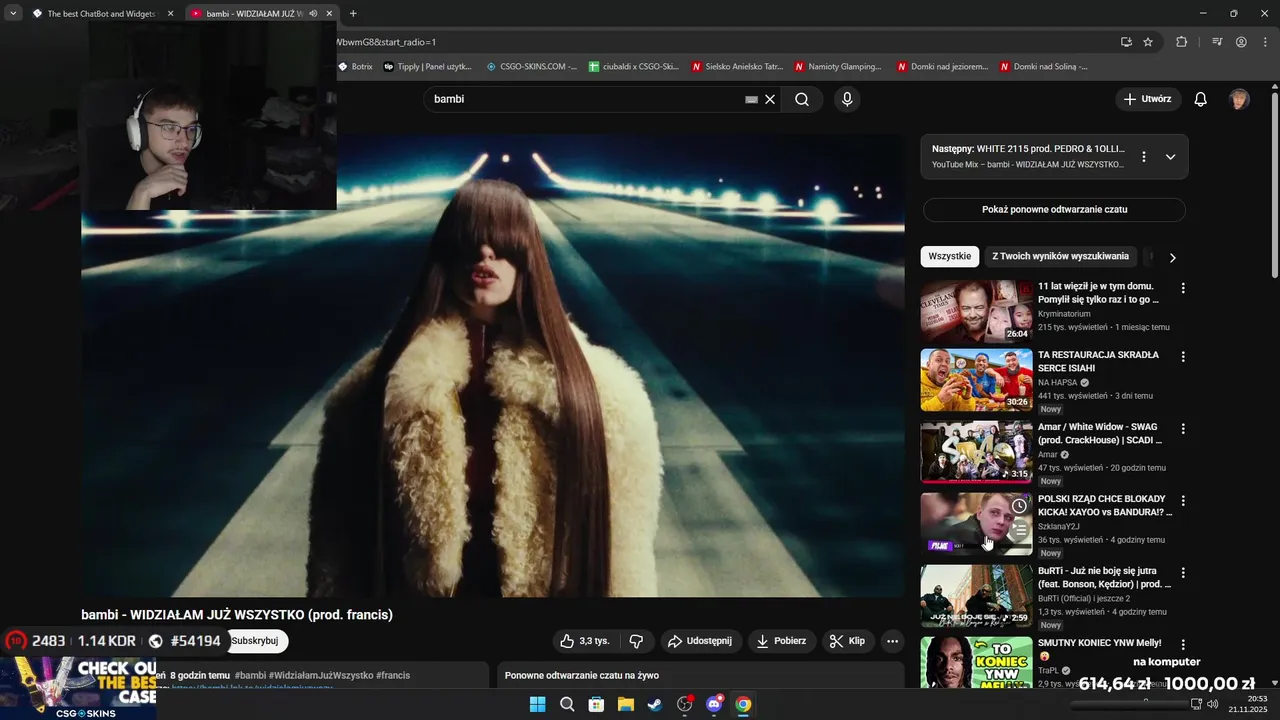Open Chrome extensions puzzle icon
This screenshot has height=720, width=1280.
point(1182,42)
